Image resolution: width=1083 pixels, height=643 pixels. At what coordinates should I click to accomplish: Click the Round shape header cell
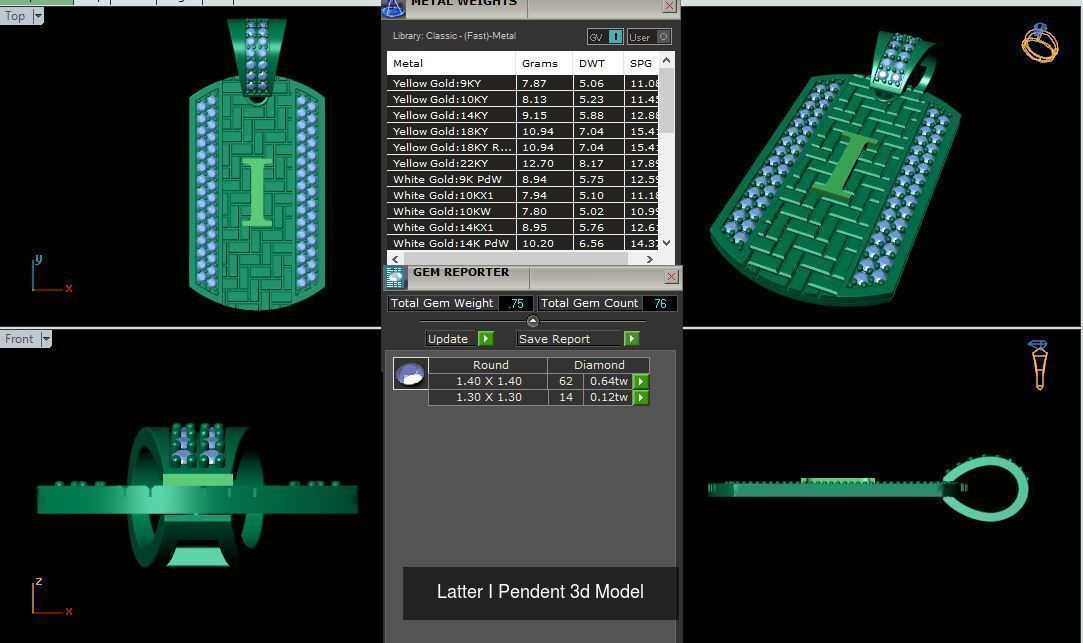(488, 365)
